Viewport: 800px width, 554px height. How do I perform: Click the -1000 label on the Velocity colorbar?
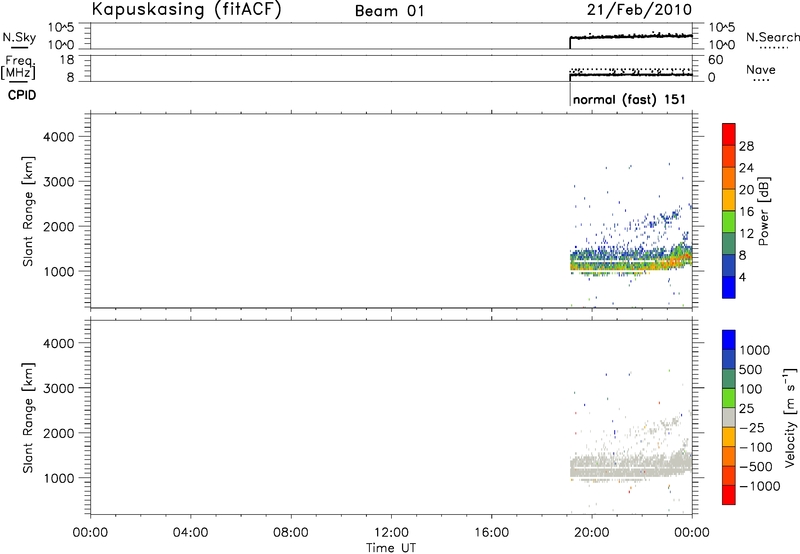759,486
